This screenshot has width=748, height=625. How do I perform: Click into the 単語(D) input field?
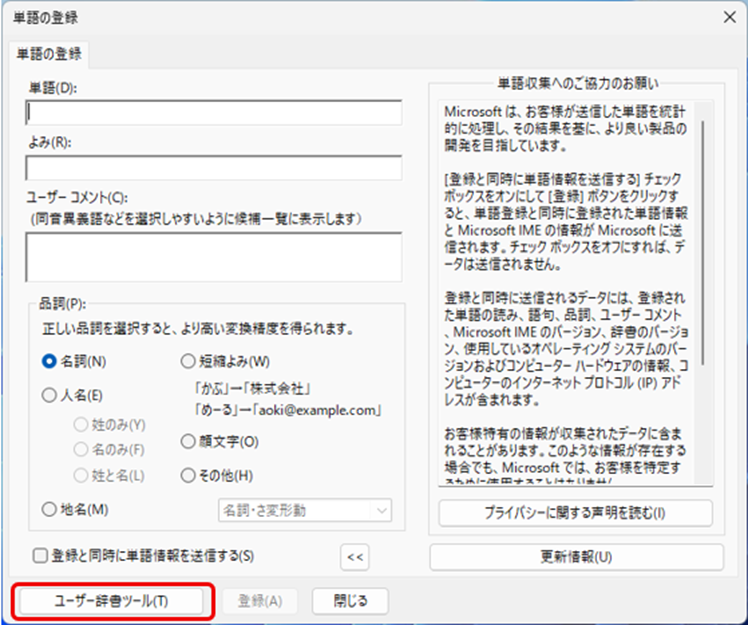pyautogui.click(x=214, y=113)
